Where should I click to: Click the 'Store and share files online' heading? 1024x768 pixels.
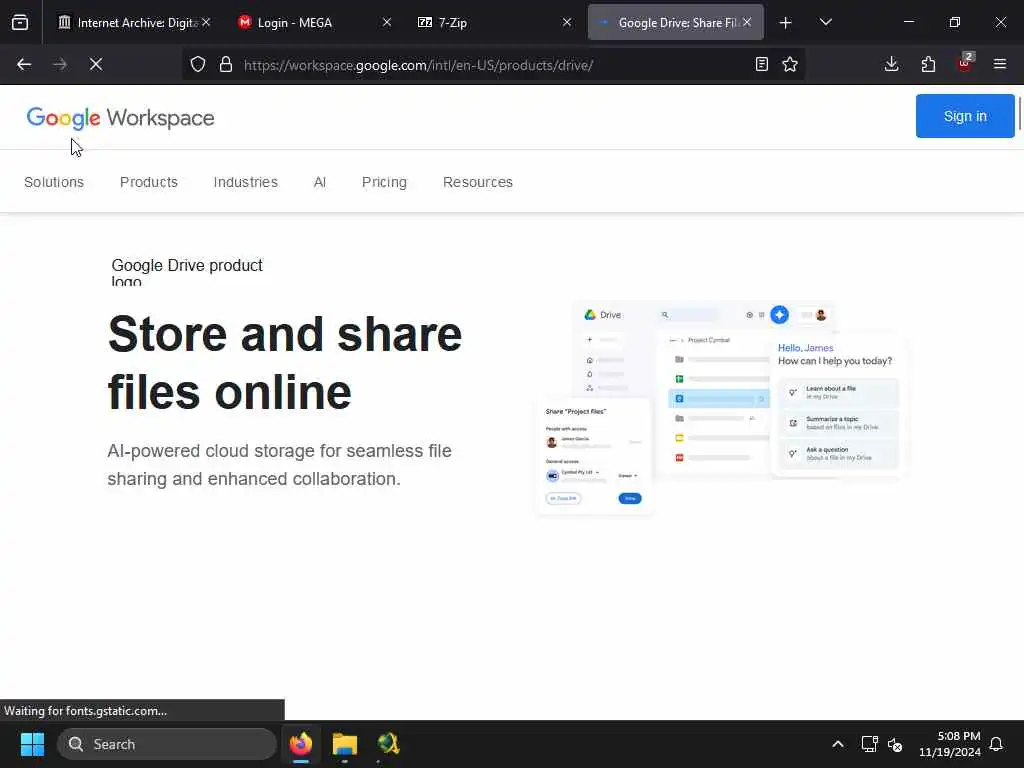(285, 363)
